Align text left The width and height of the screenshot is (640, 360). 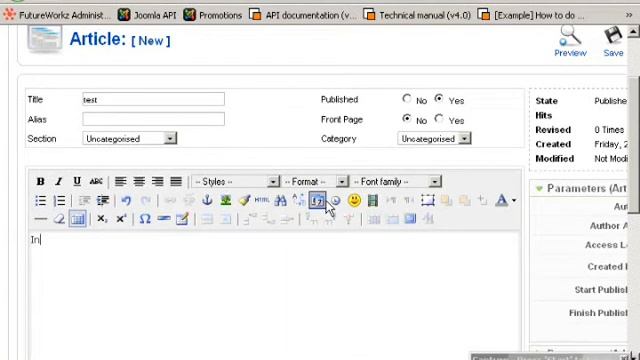[x=120, y=181]
